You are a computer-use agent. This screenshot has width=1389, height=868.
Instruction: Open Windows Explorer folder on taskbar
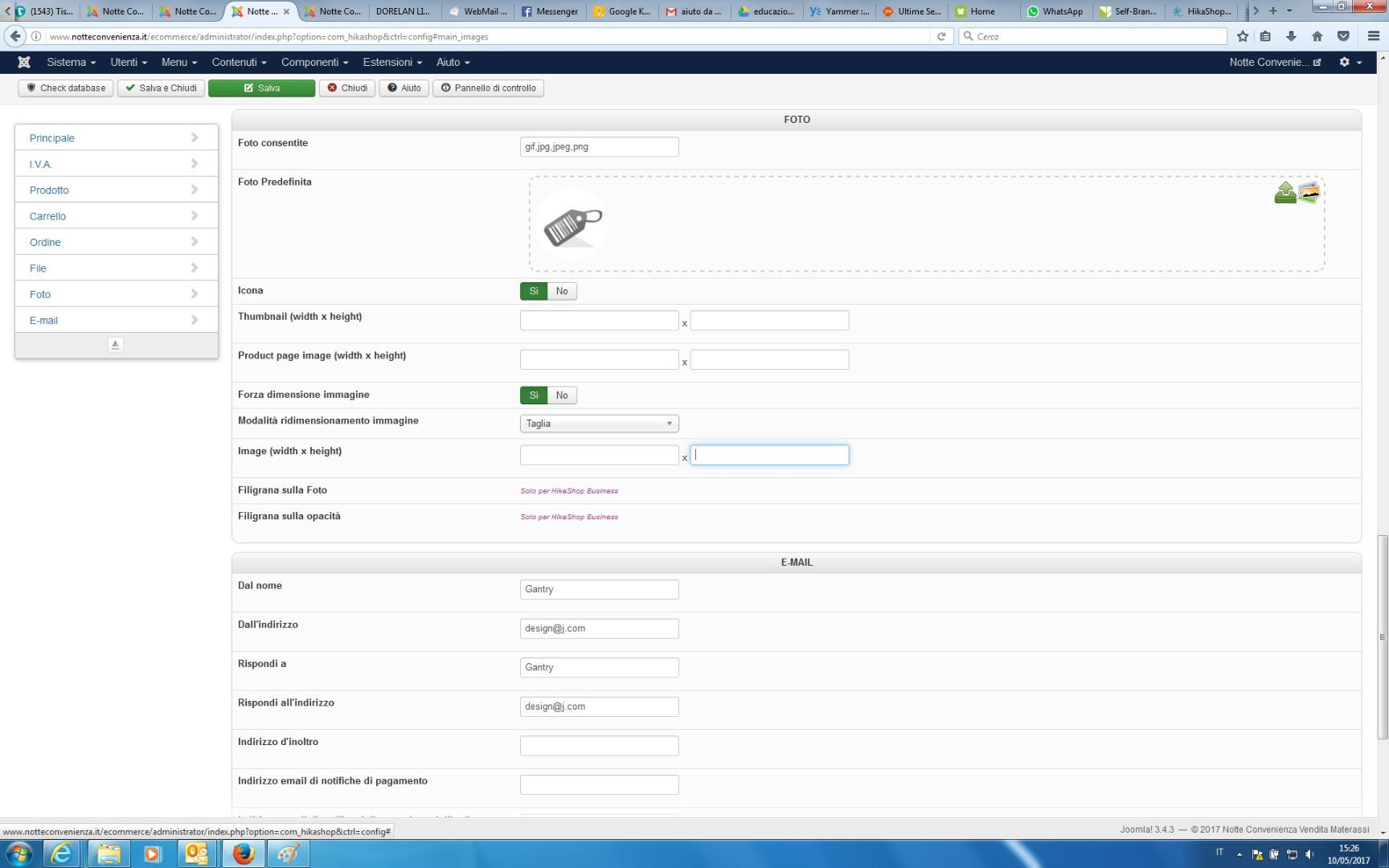[108, 853]
